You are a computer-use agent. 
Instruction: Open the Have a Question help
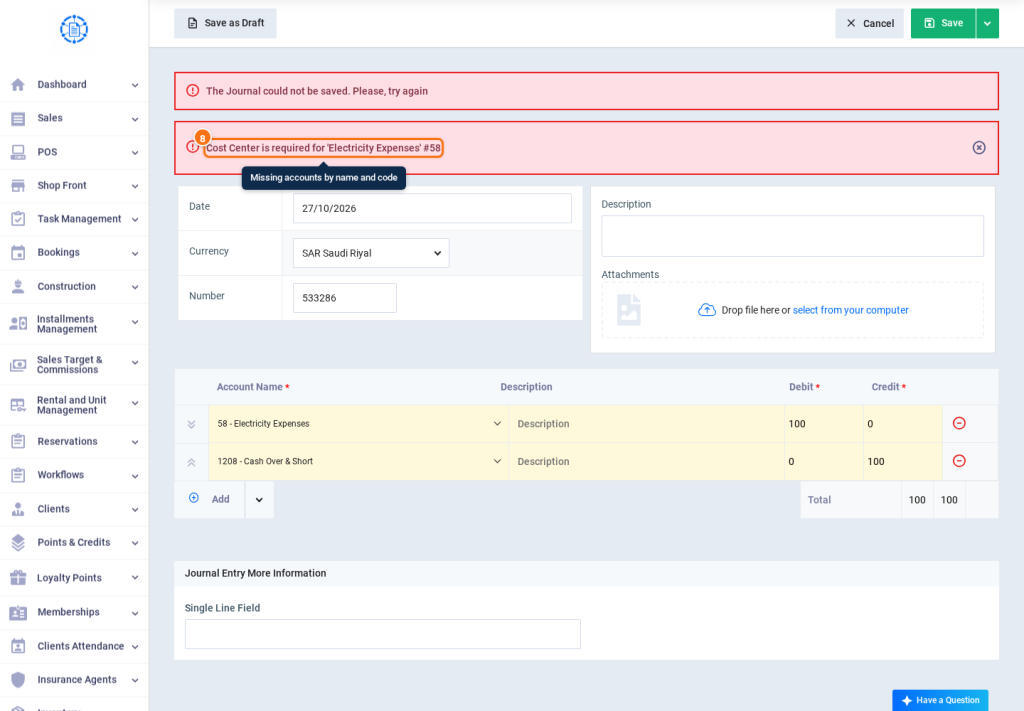(940, 701)
